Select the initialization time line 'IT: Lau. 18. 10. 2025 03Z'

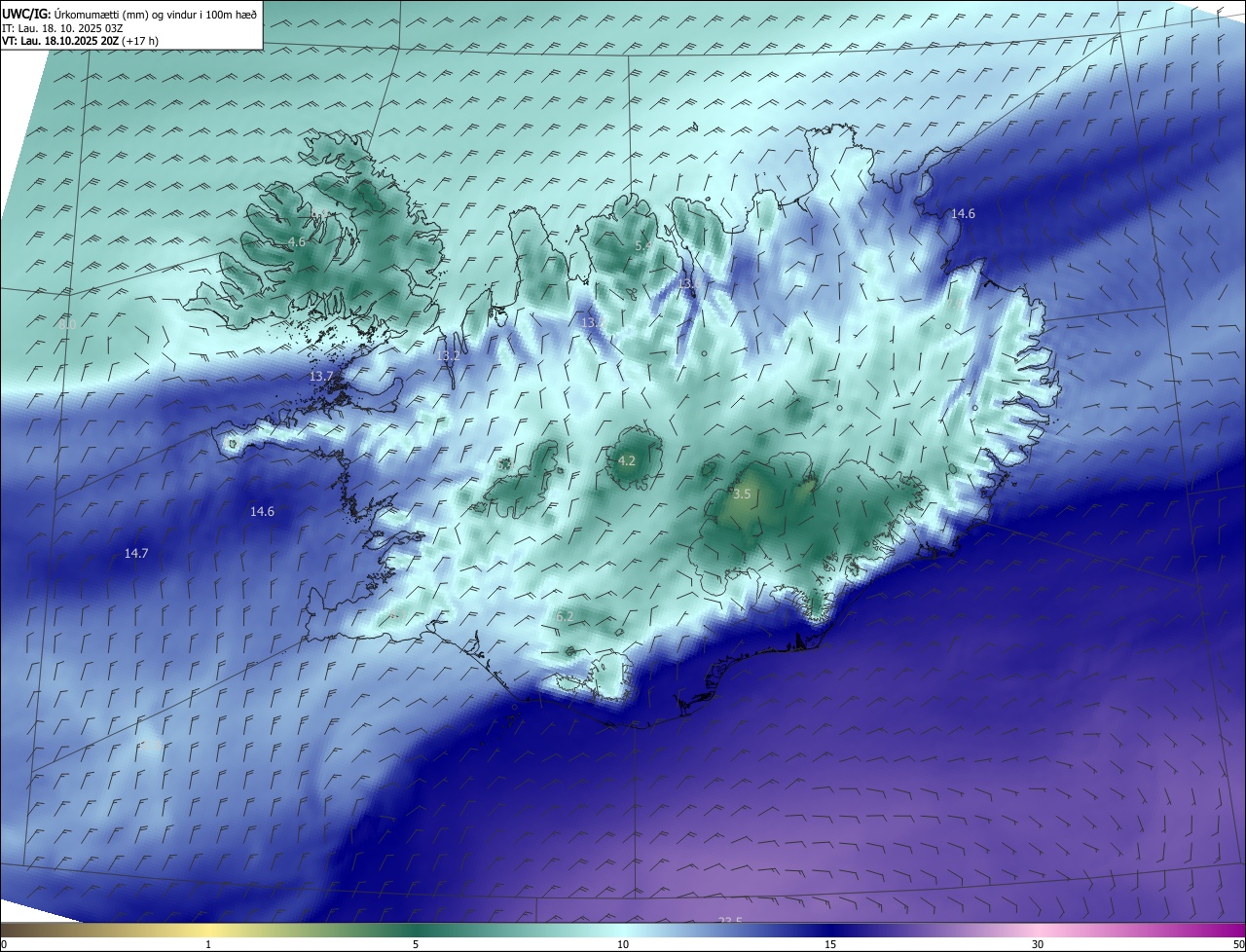tap(63, 28)
